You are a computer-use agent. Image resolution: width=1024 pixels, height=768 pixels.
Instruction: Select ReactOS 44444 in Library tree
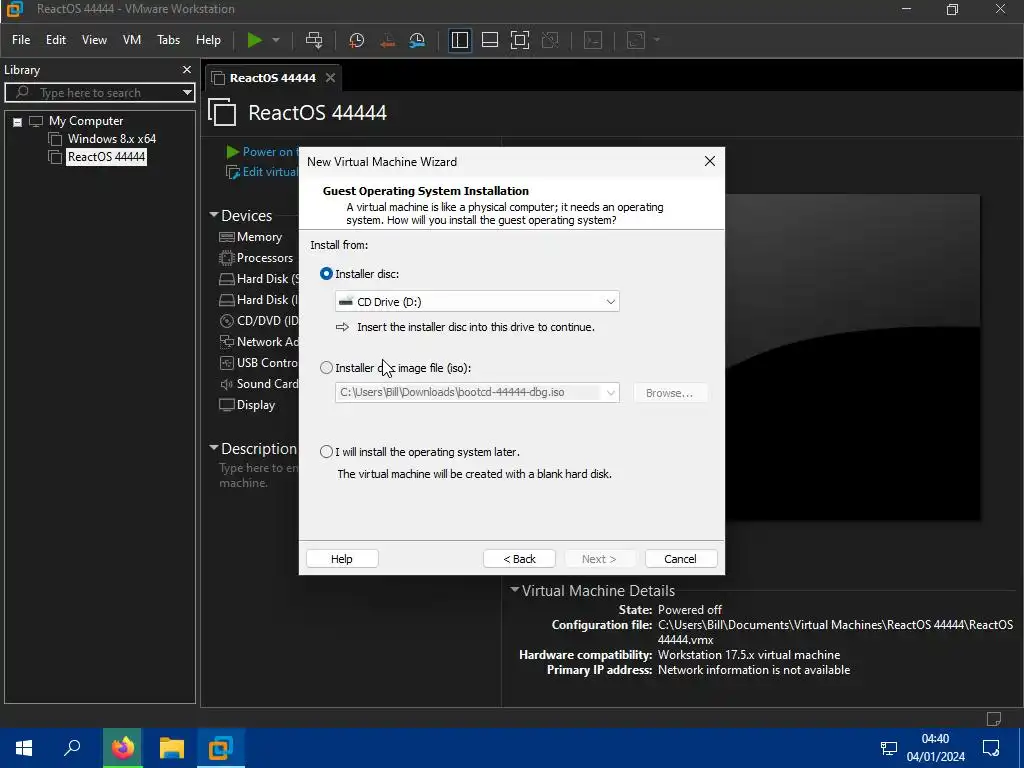click(106, 157)
